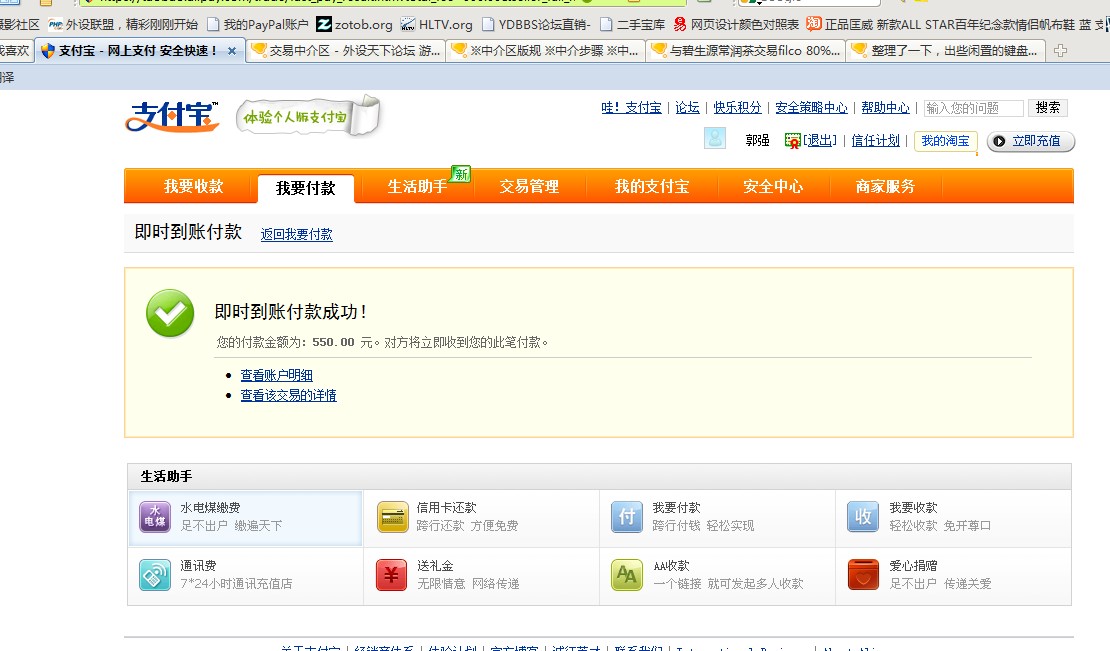Click the 通讯费 phone recharge icon
The image size is (1110, 651).
pos(155,575)
